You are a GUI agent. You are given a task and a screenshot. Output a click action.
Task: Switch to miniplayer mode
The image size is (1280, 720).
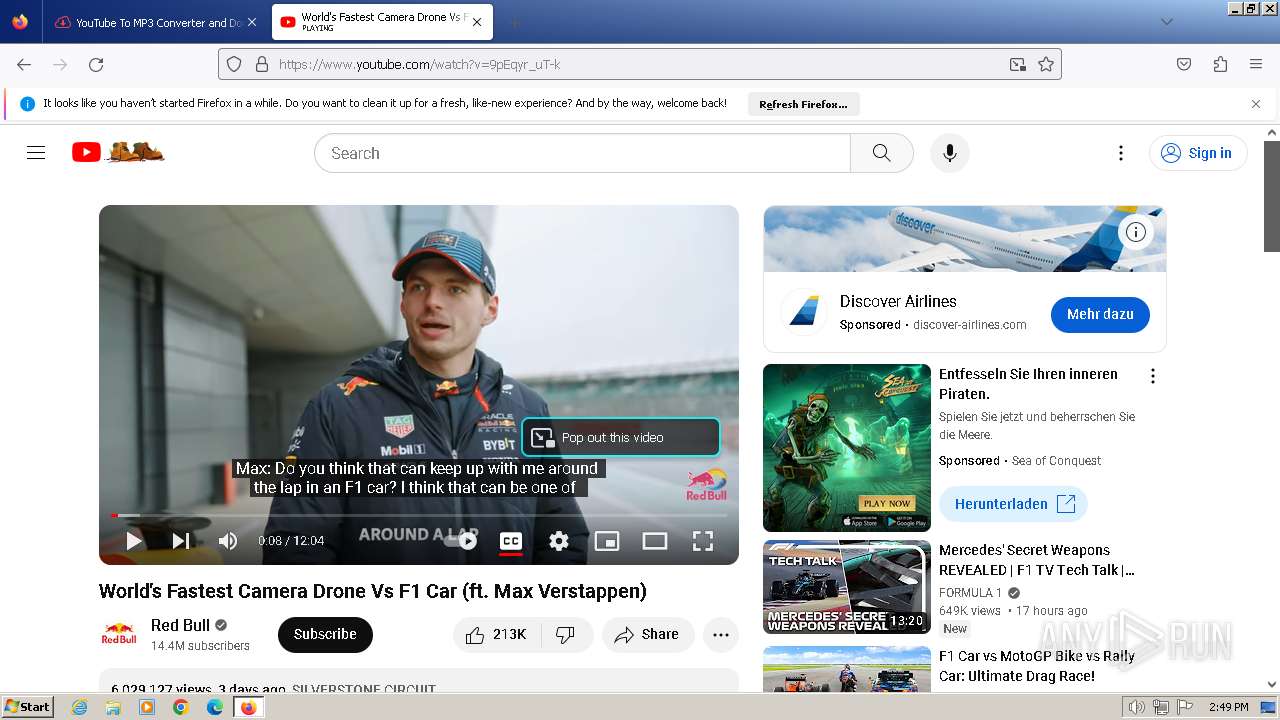pos(607,541)
